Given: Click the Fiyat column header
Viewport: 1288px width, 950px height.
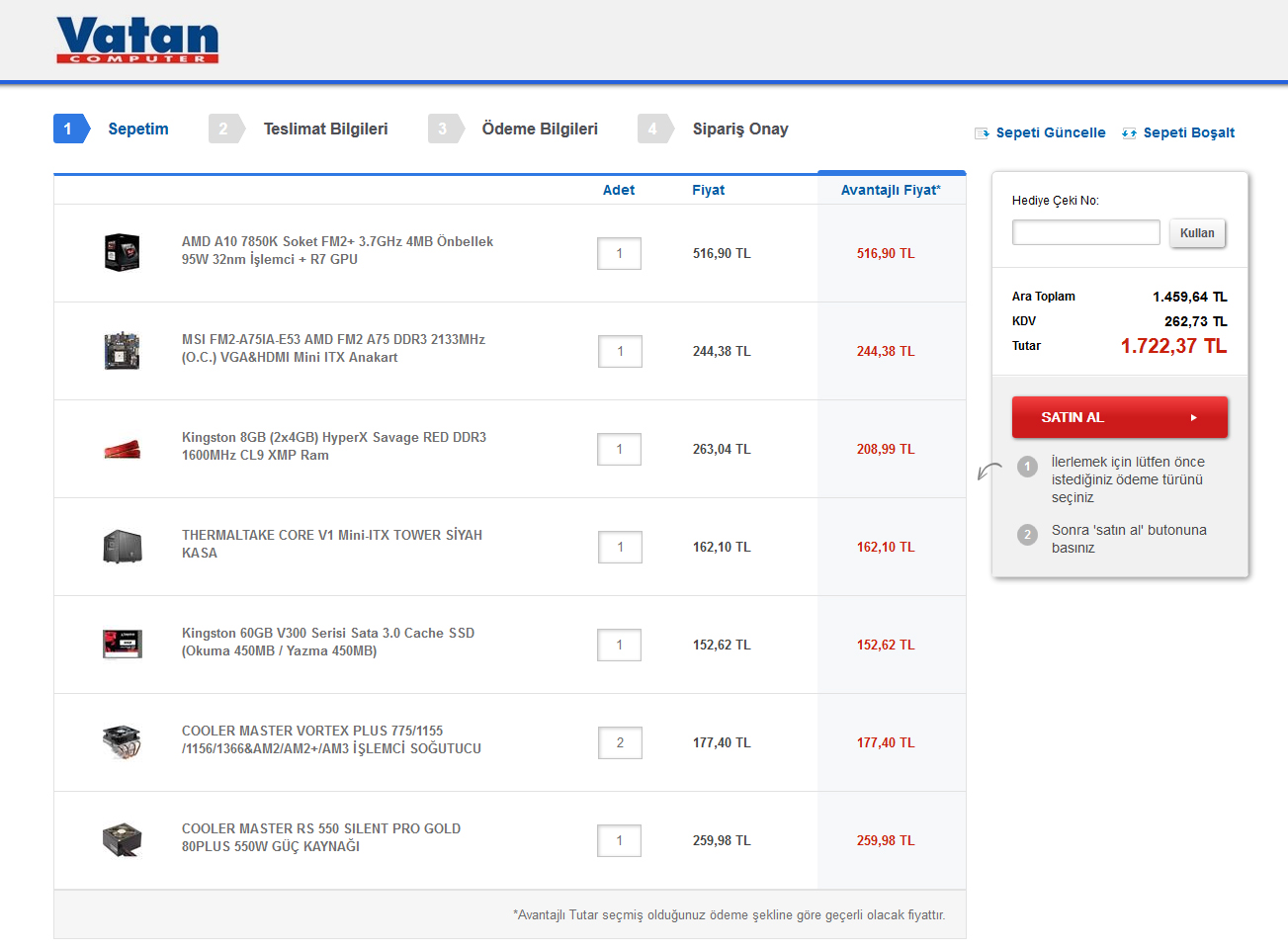Looking at the screenshot, I should click(708, 190).
